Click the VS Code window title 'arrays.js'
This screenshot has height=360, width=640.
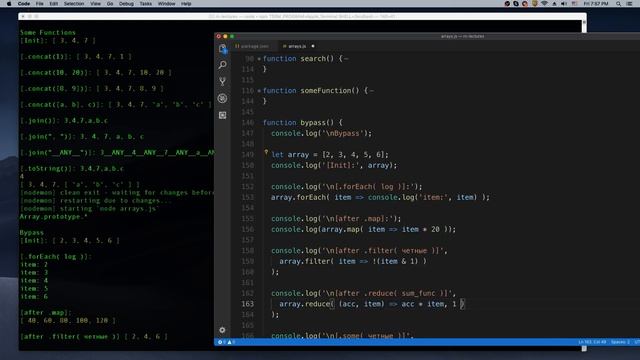click(462, 36)
